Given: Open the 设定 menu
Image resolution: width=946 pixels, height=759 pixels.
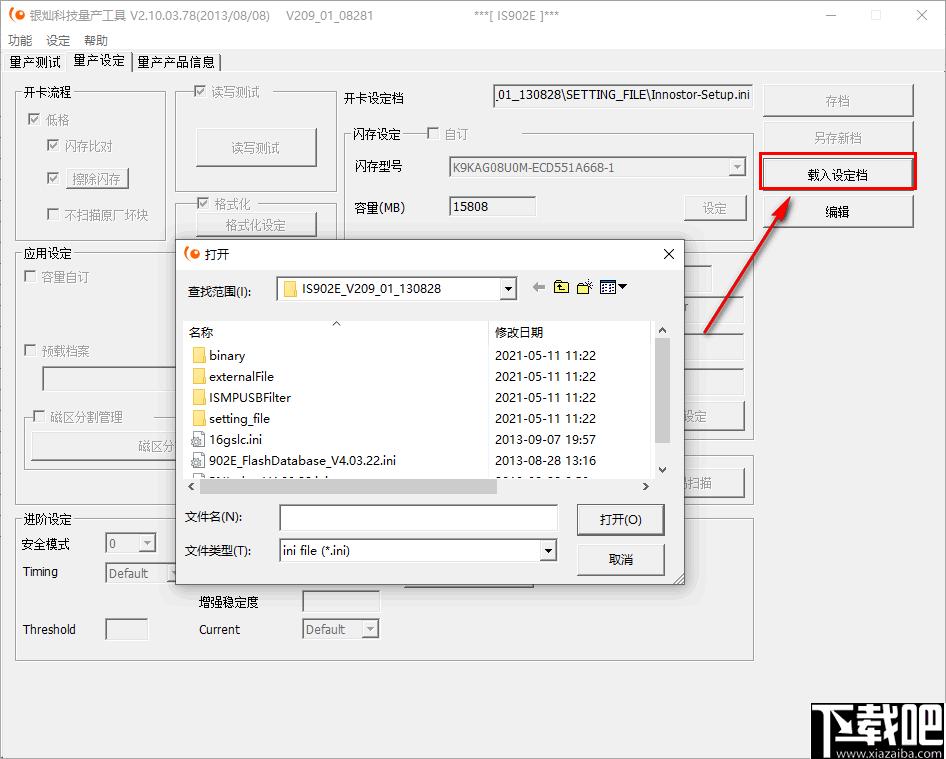Looking at the screenshot, I should click(x=58, y=40).
